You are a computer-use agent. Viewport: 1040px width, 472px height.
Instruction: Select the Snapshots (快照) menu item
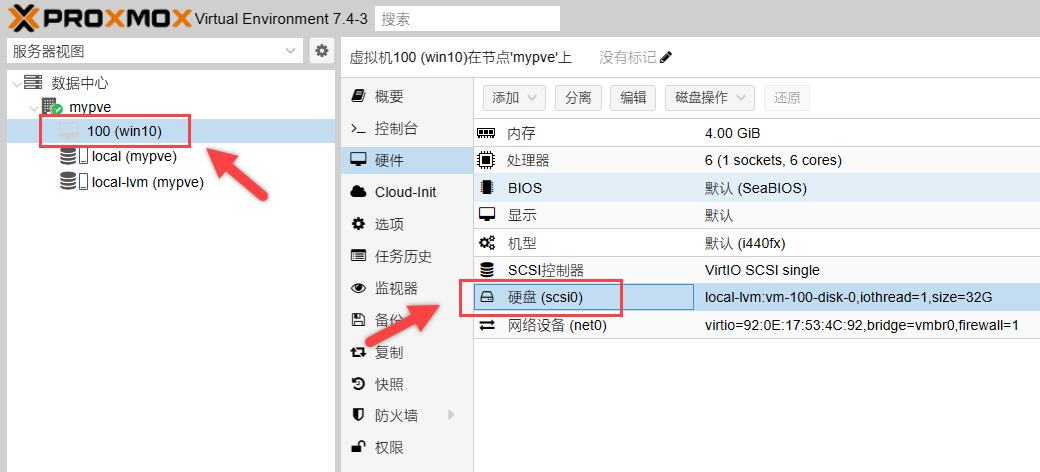[x=389, y=384]
